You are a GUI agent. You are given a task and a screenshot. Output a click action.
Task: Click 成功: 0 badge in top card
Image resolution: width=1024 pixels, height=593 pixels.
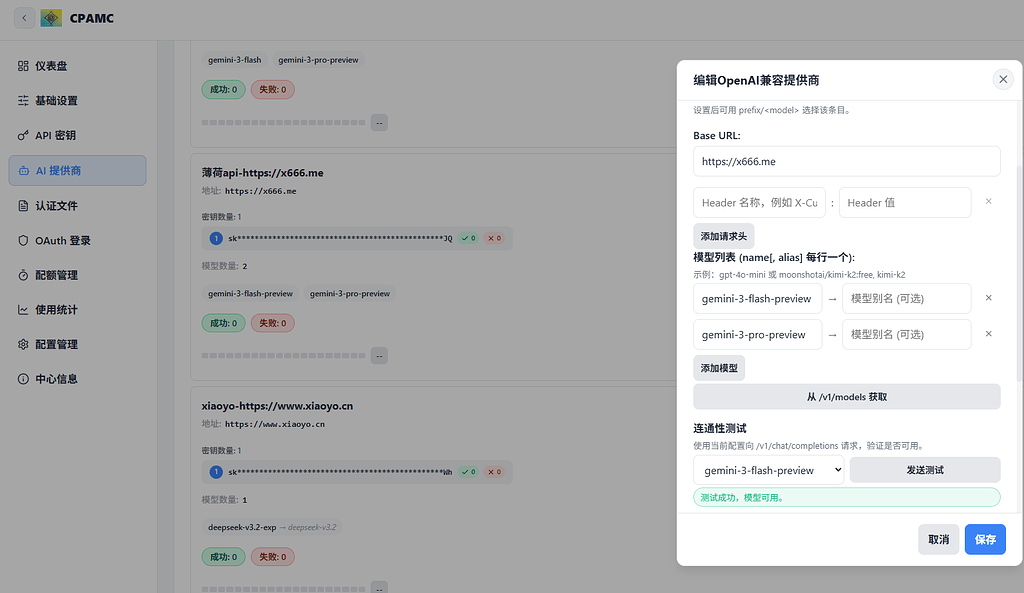[x=223, y=89]
